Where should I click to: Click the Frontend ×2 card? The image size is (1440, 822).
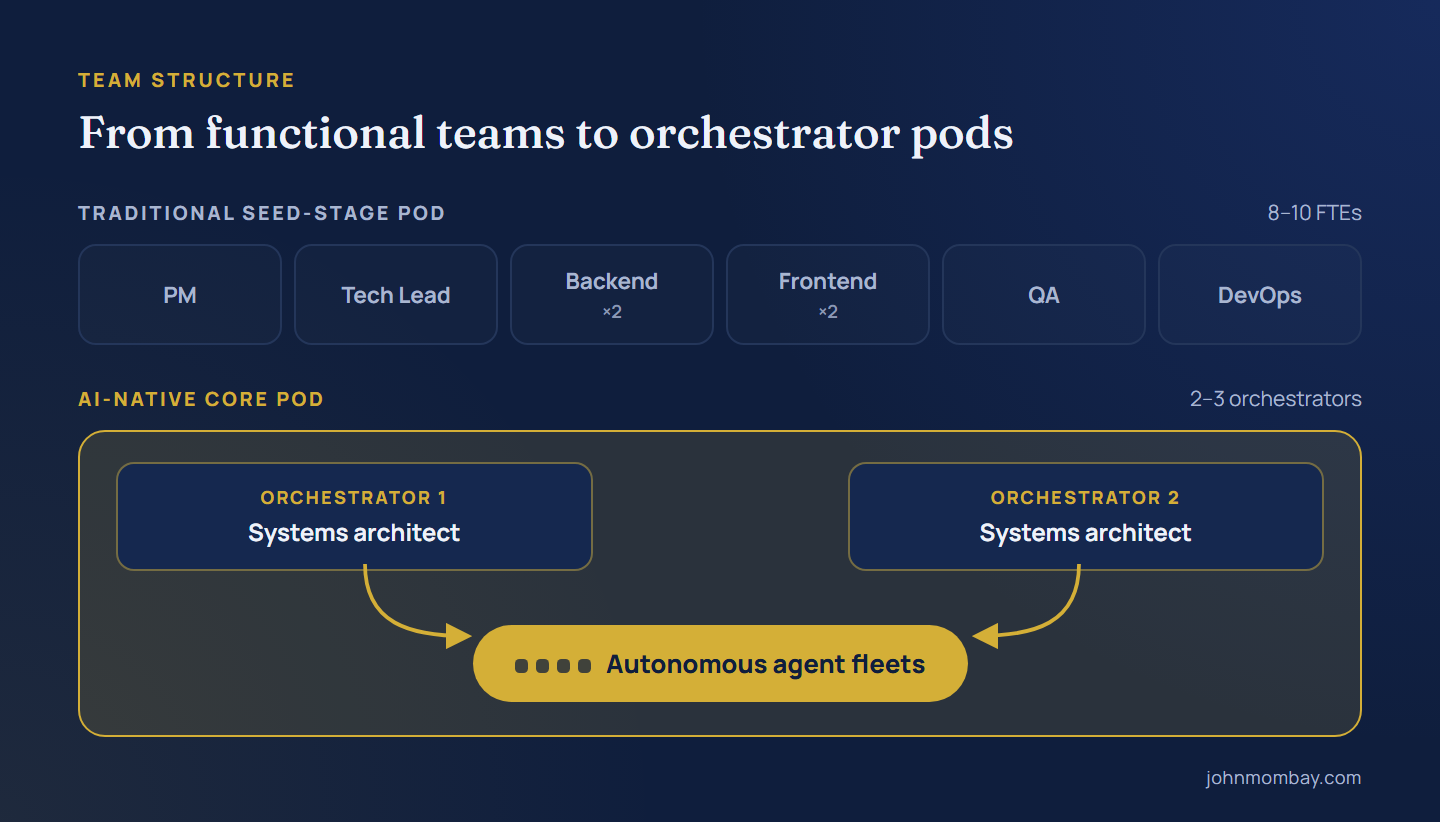point(828,295)
